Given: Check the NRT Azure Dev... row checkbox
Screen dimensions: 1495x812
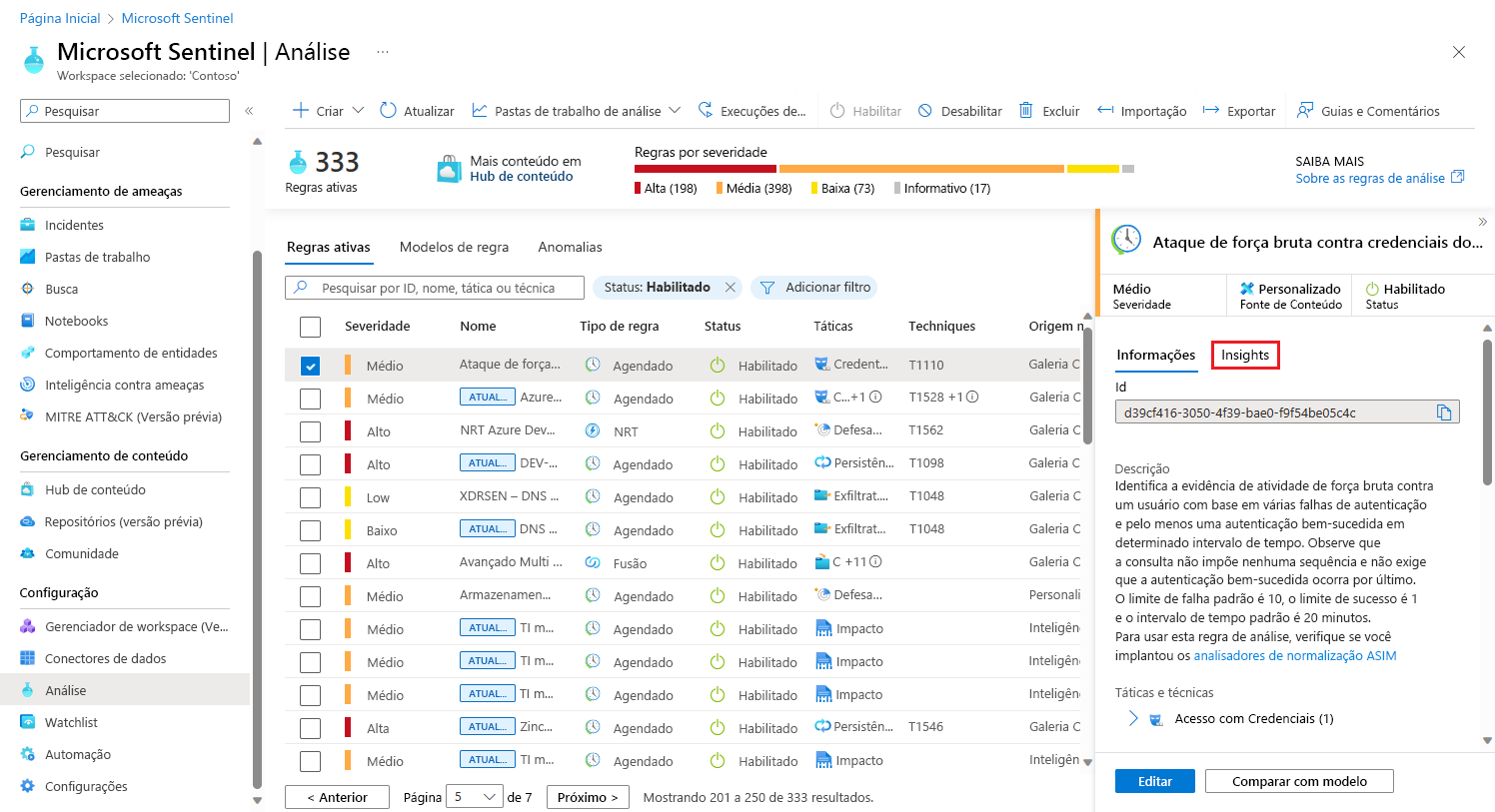Looking at the screenshot, I should (311, 431).
